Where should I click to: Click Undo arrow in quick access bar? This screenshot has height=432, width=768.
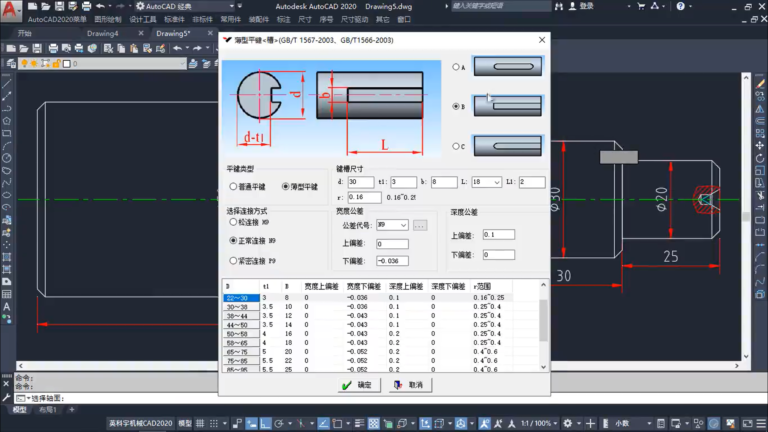(x=100, y=6)
